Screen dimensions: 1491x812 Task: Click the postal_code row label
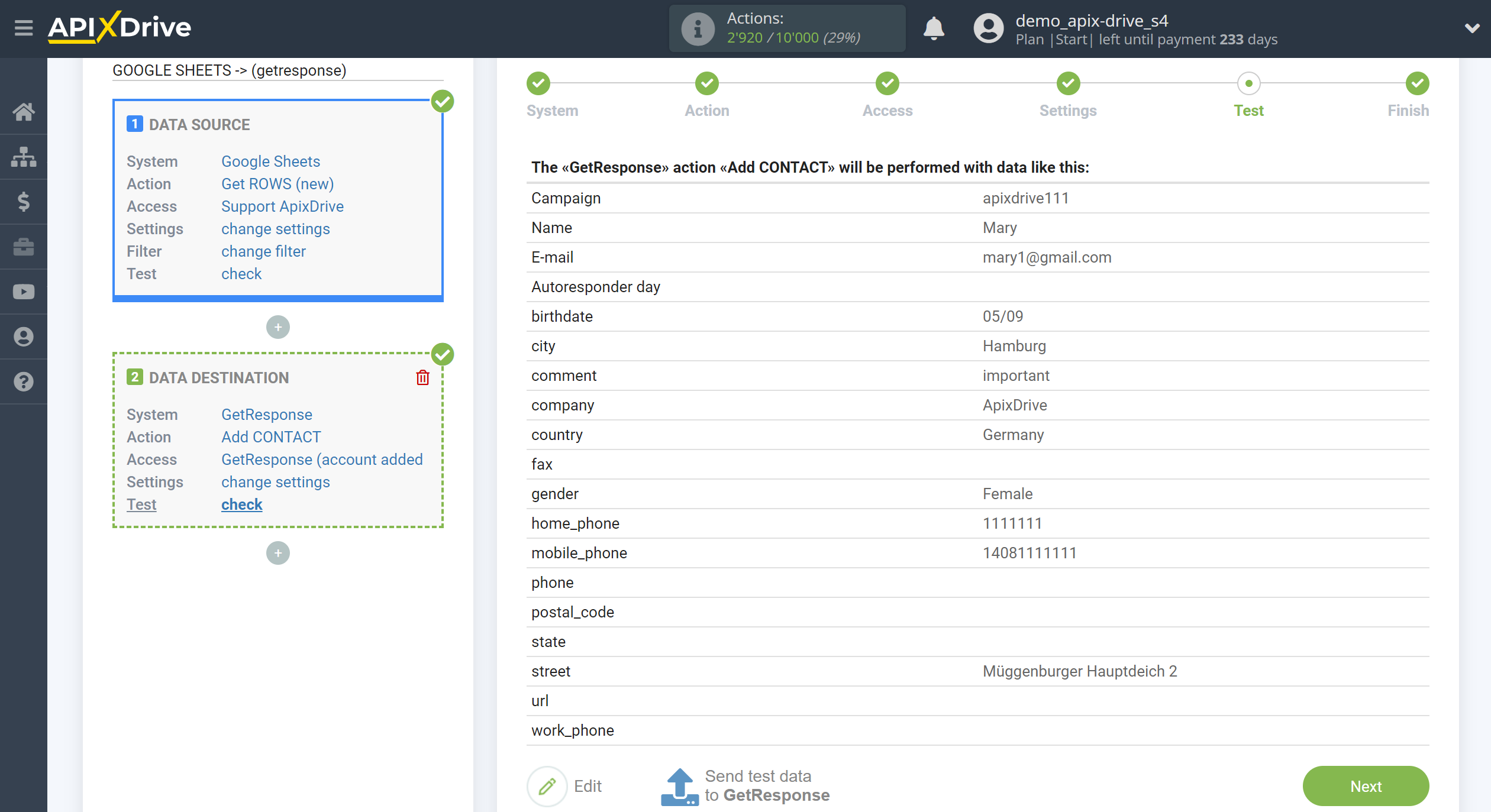573,612
